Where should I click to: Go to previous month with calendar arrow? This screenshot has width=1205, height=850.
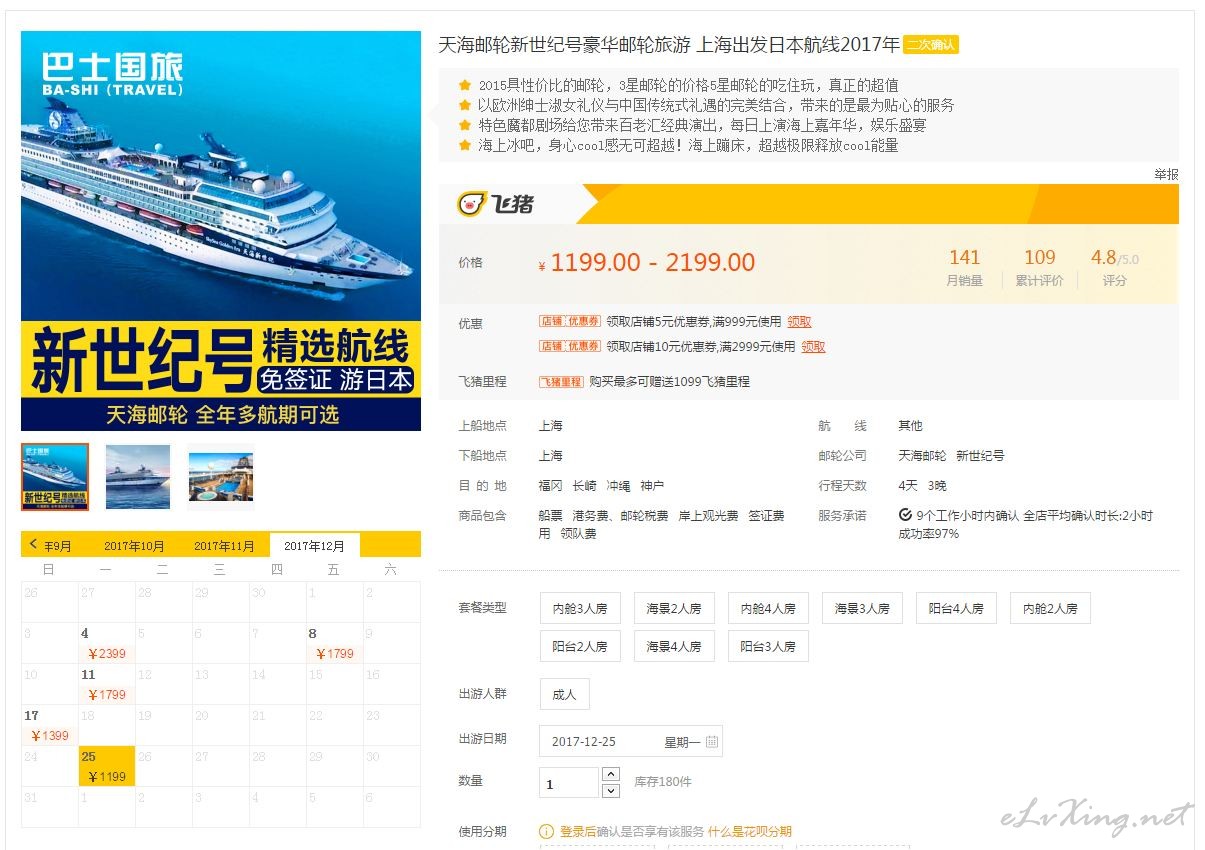click(x=34, y=544)
